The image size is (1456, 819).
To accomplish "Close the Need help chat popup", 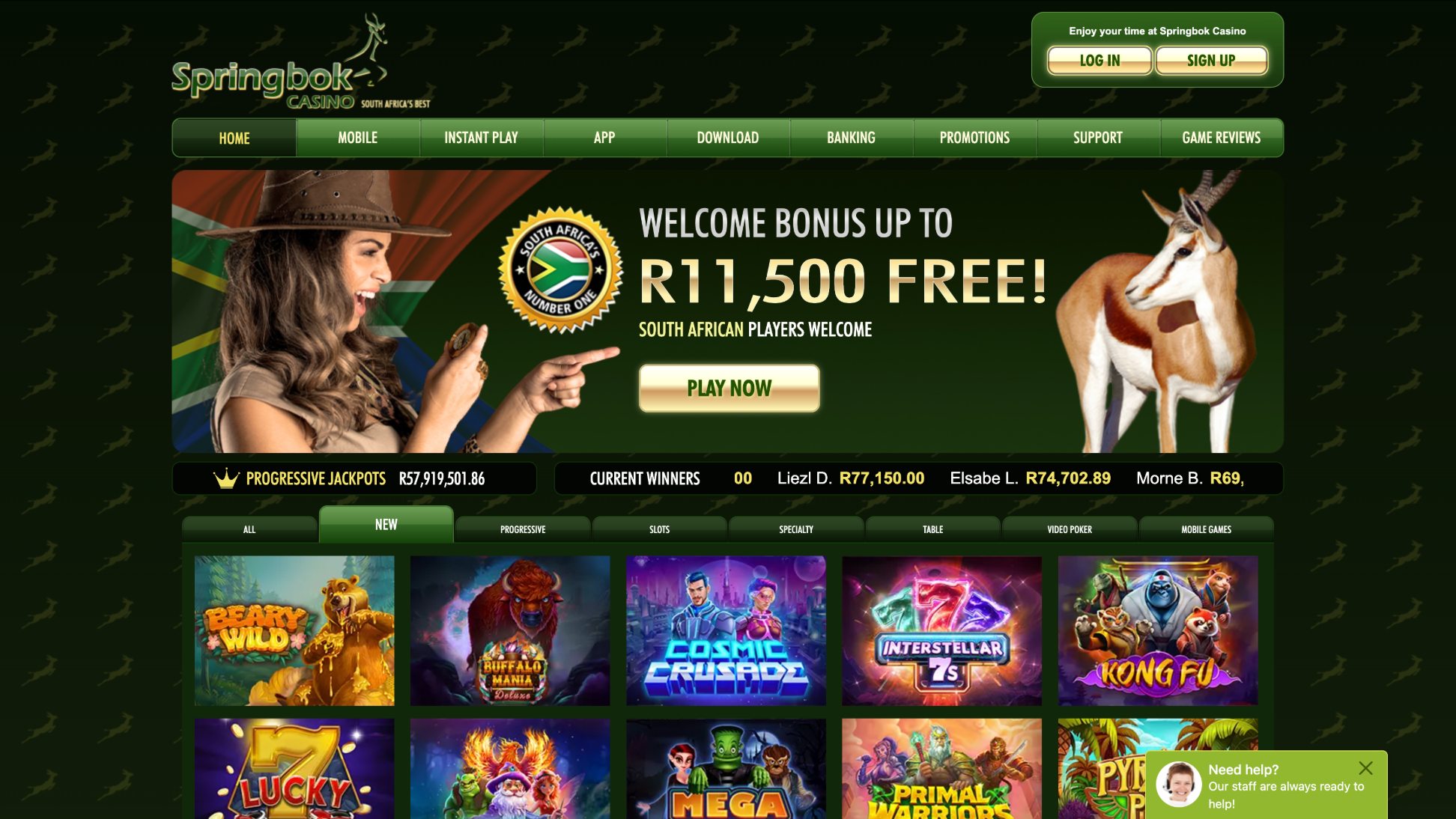I will tap(1365, 768).
